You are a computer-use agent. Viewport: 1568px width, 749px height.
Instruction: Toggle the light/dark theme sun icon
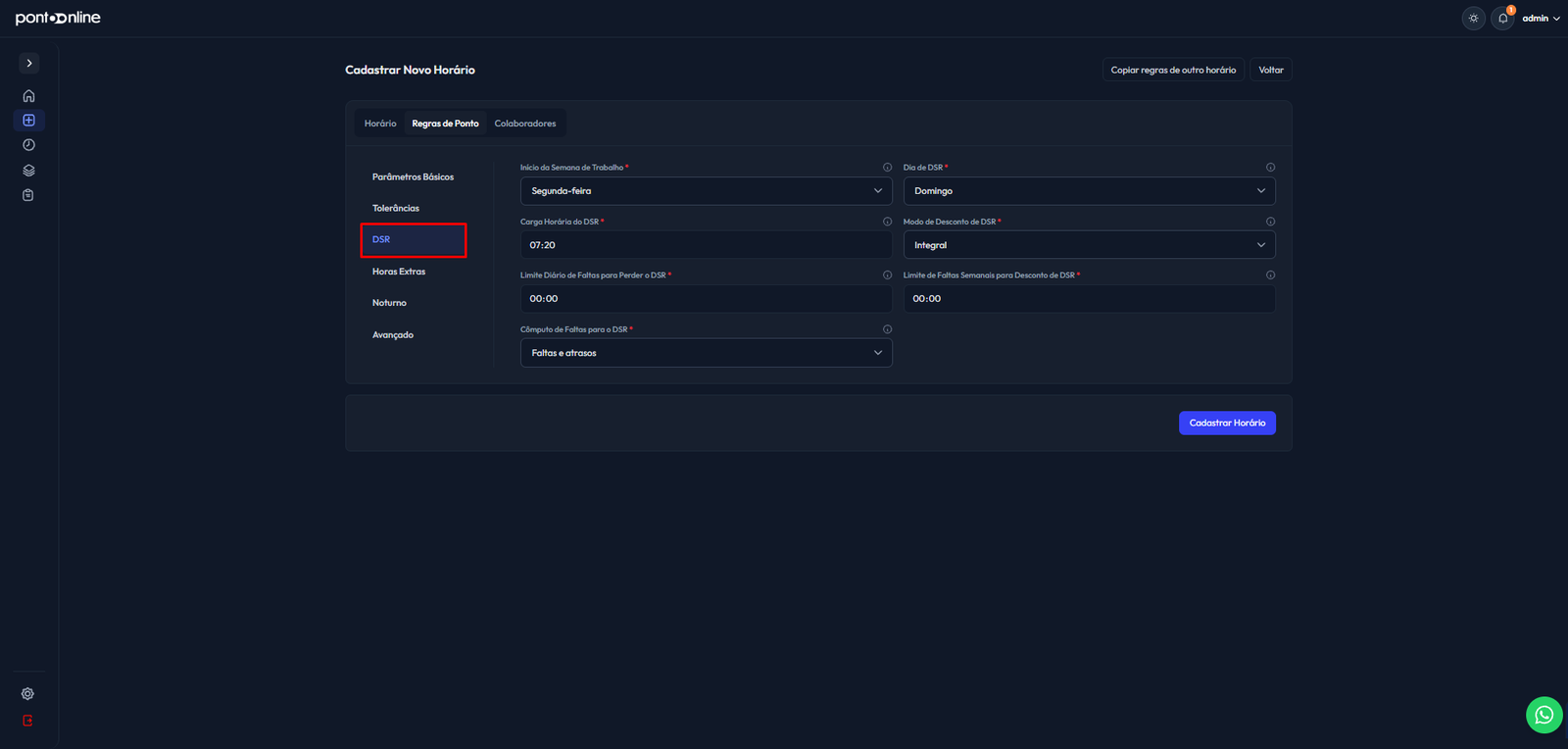tap(1473, 19)
